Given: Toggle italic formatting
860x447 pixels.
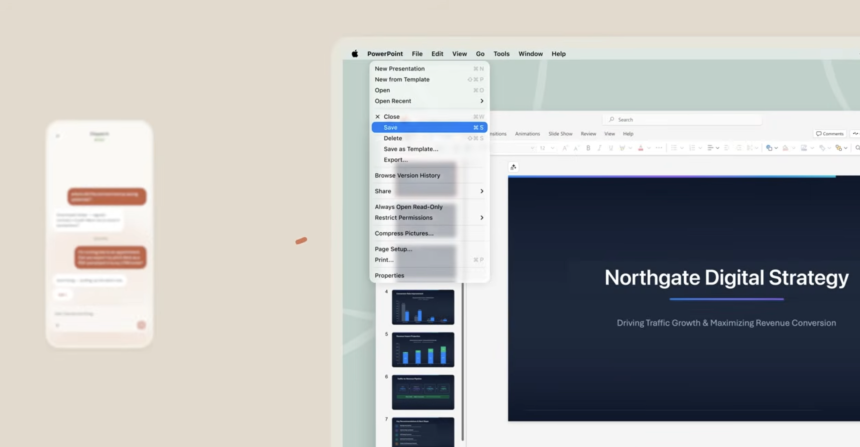Looking at the screenshot, I should (x=599, y=148).
